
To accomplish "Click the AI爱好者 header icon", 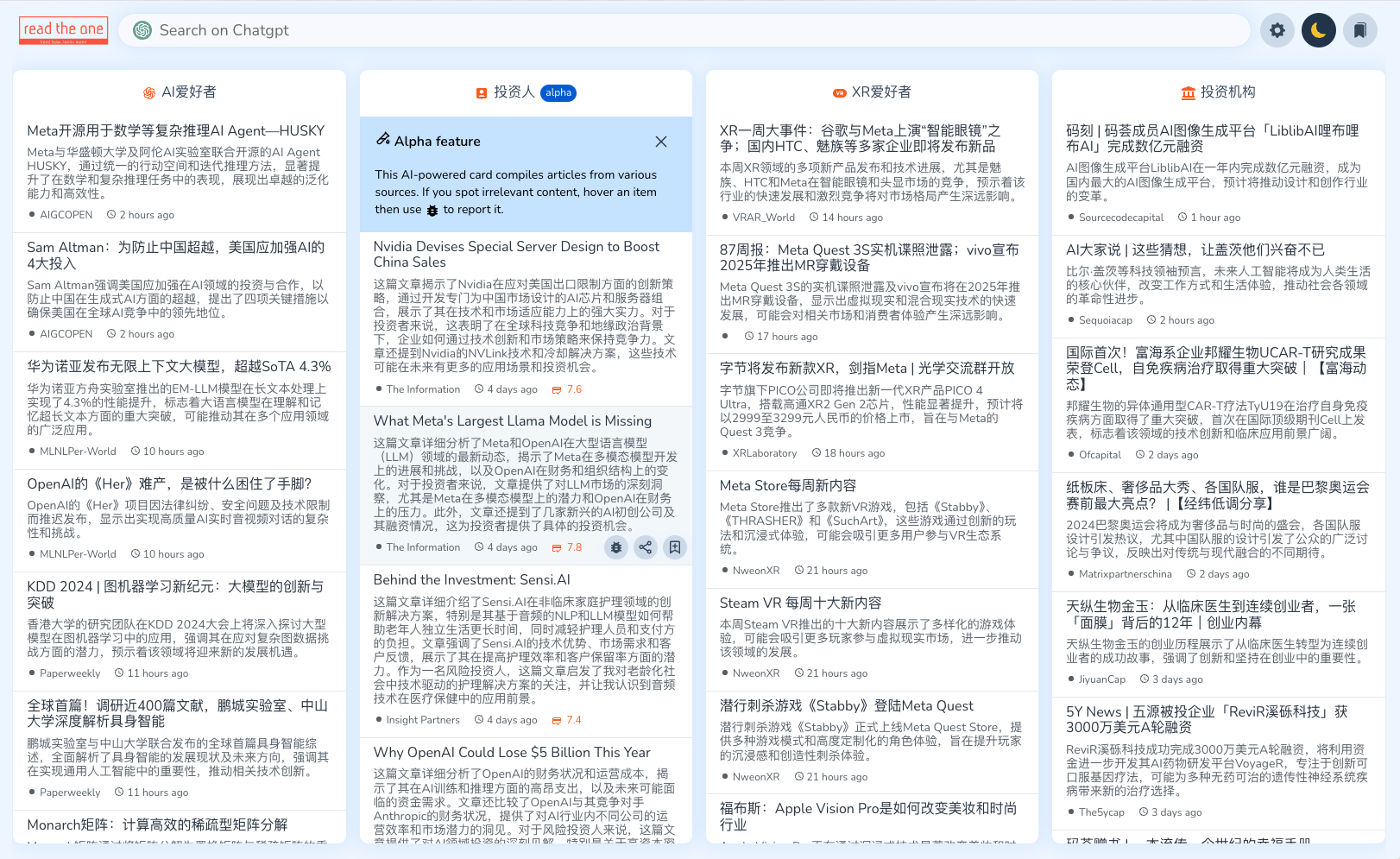I will click(x=149, y=92).
